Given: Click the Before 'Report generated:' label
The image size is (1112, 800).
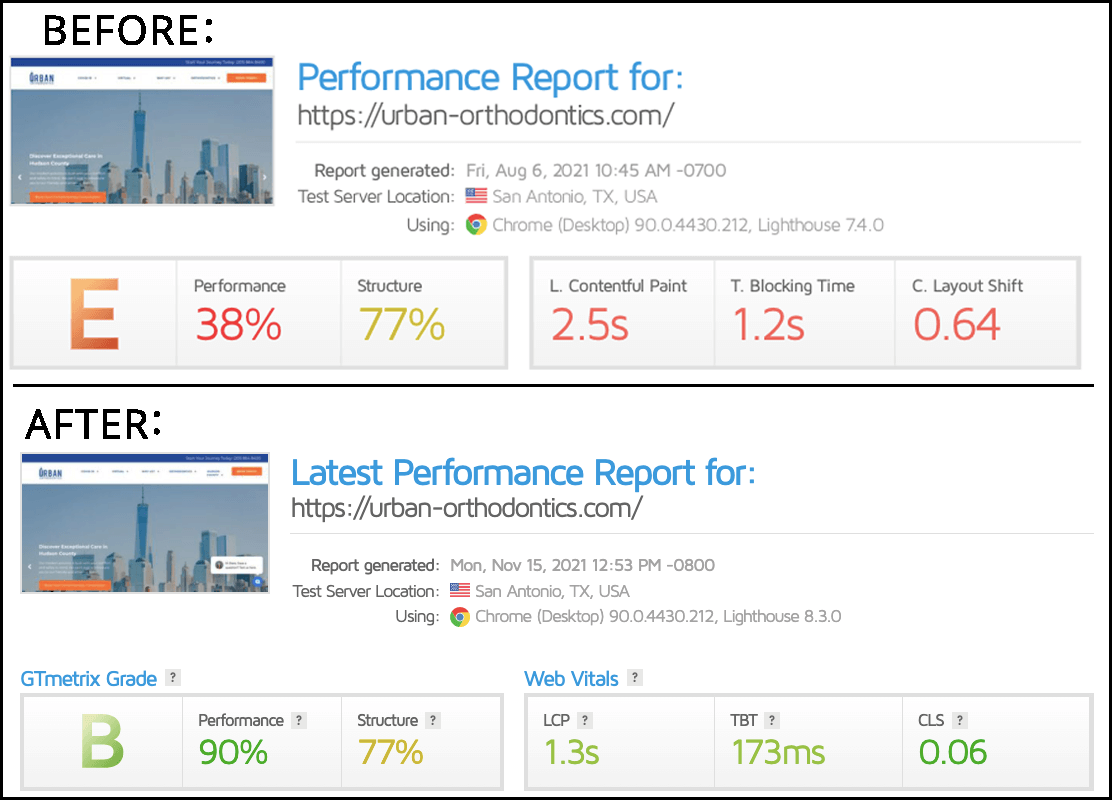Looking at the screenshot, I should pos(384,170).
